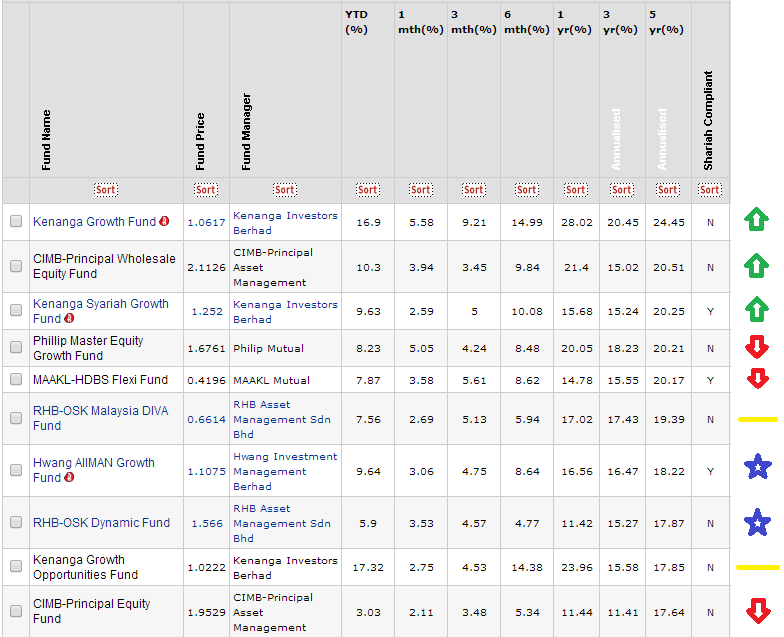Click fund price 0.6614 link

coord(206,420)
